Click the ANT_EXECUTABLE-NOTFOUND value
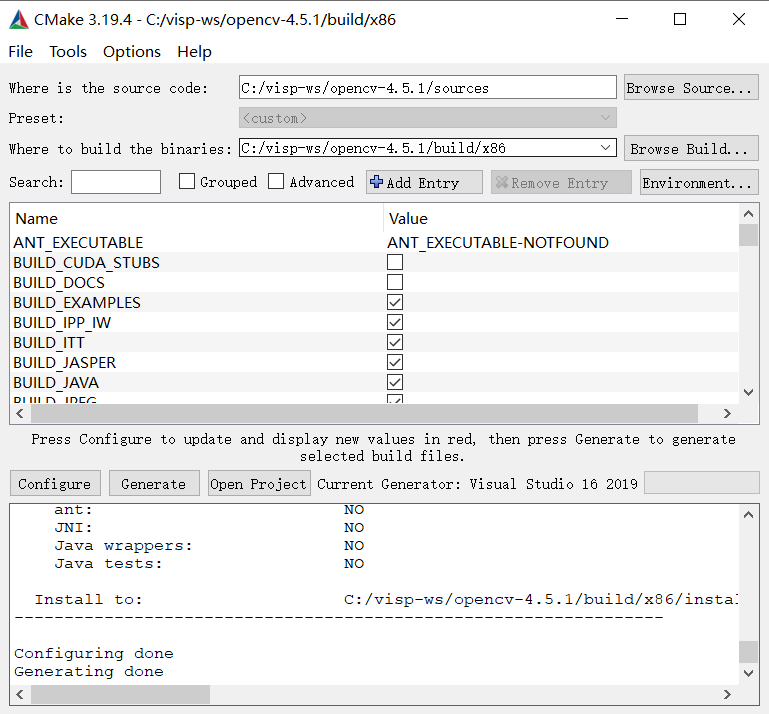769x714 pixels. pyautogui.click(x=498, y=242)
